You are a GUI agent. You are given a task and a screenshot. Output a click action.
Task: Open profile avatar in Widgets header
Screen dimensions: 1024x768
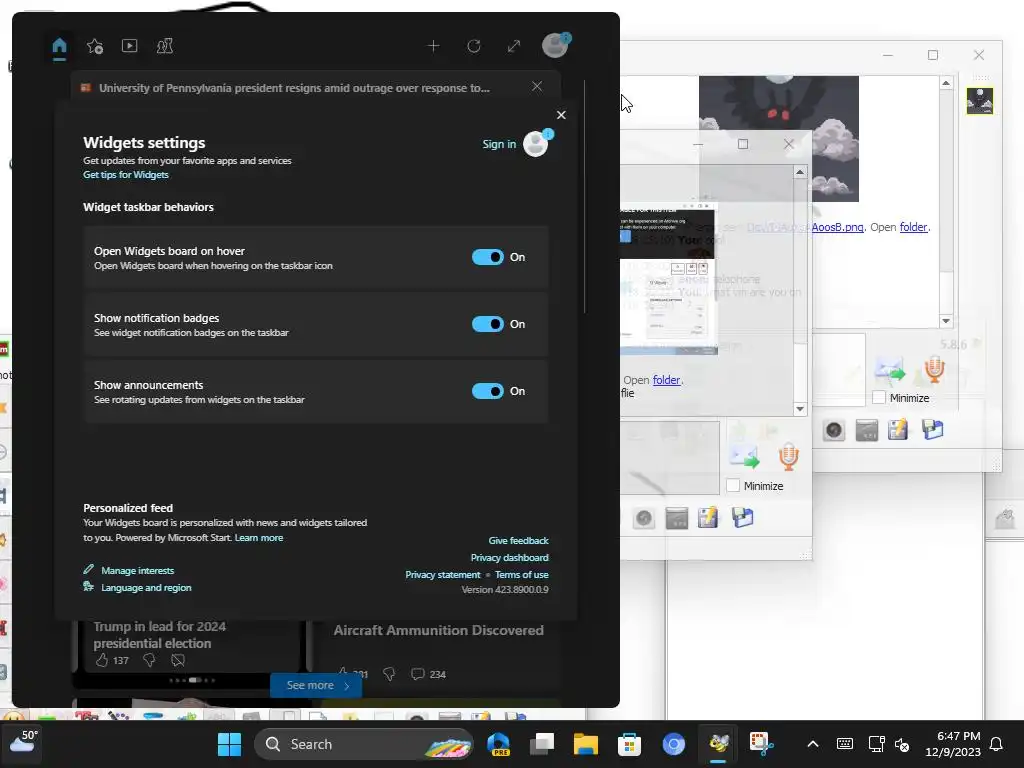tap(556, 45)
